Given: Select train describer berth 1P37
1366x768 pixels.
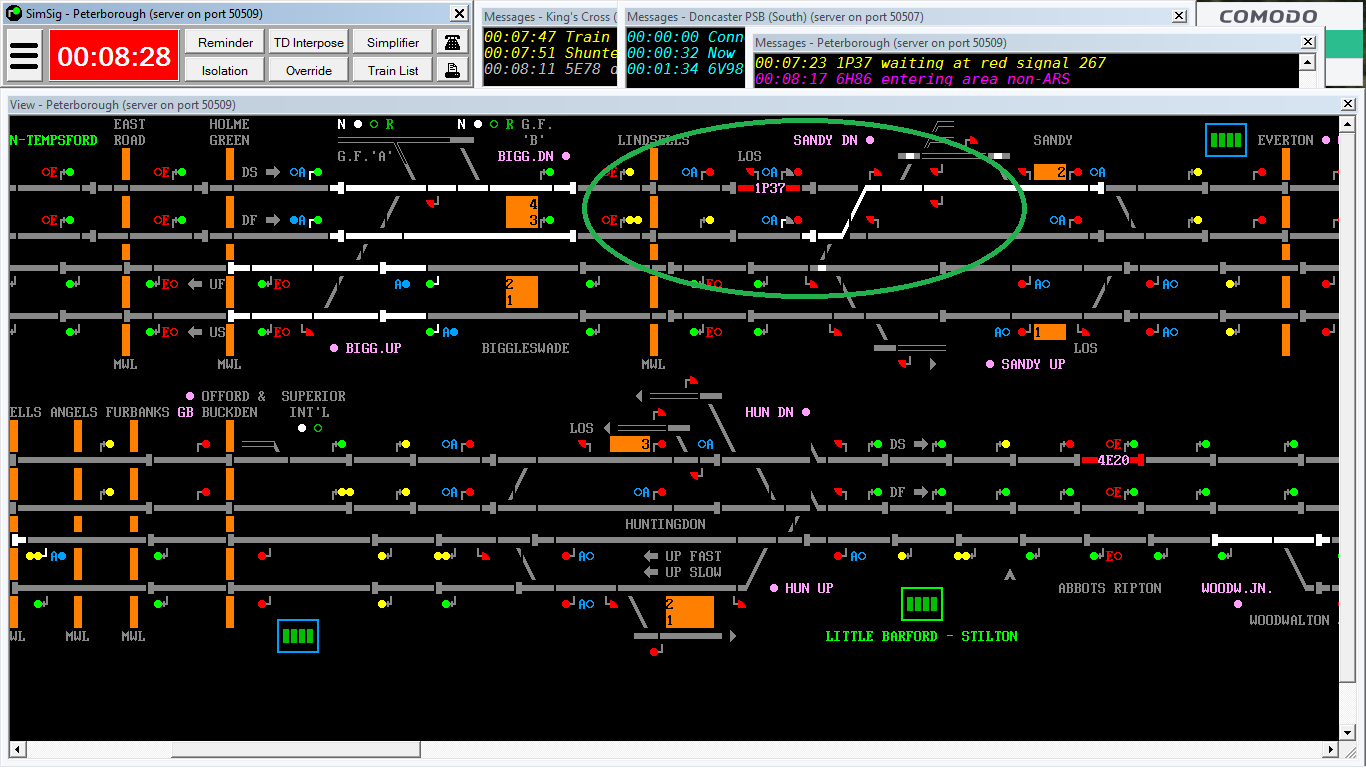Looking at the screenshot, I should point(769,188).
